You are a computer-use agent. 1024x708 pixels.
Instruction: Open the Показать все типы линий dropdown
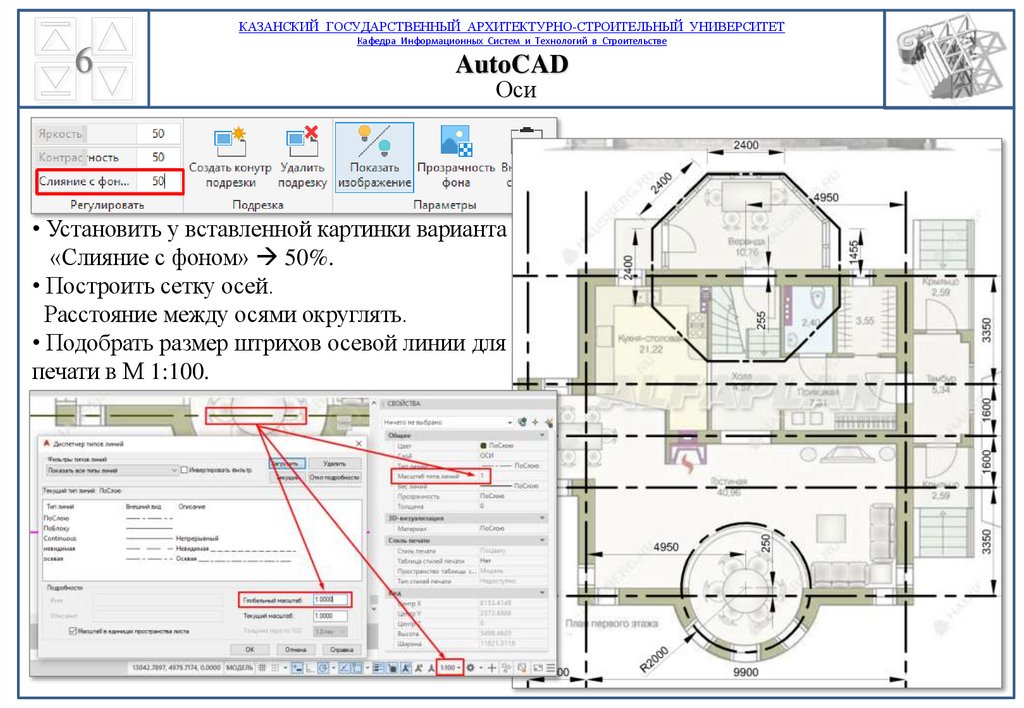coord(112,470)
